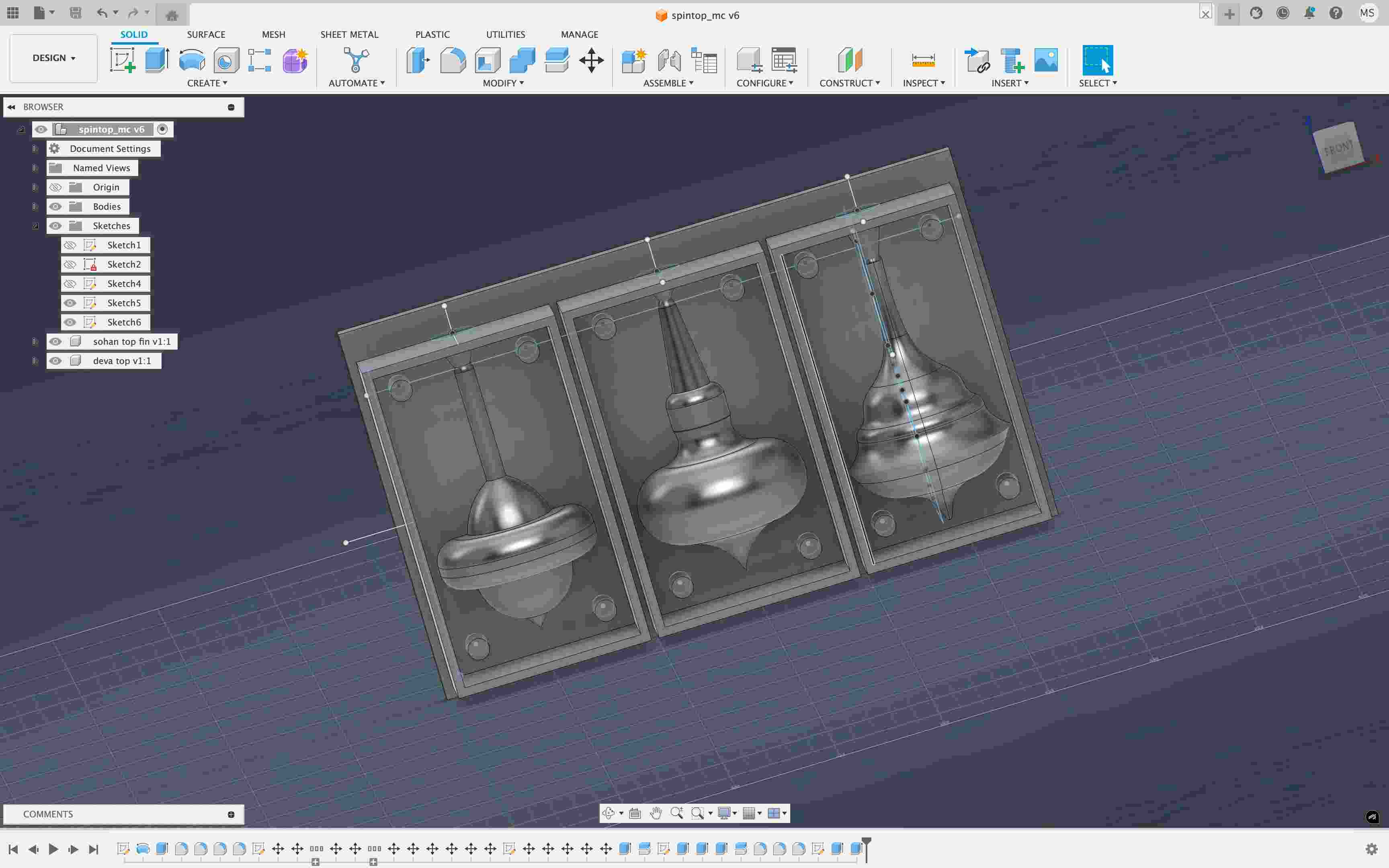This screenshot has height=868, width=1389.
Task: Select the Measure tool
Action: coord(923,60)
